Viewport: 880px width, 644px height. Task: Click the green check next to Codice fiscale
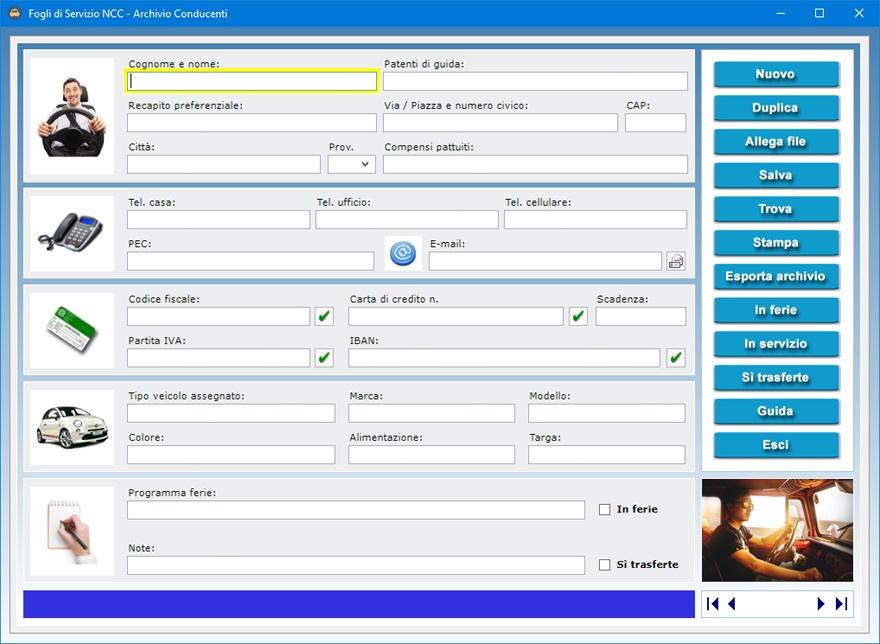pos(324,316)
